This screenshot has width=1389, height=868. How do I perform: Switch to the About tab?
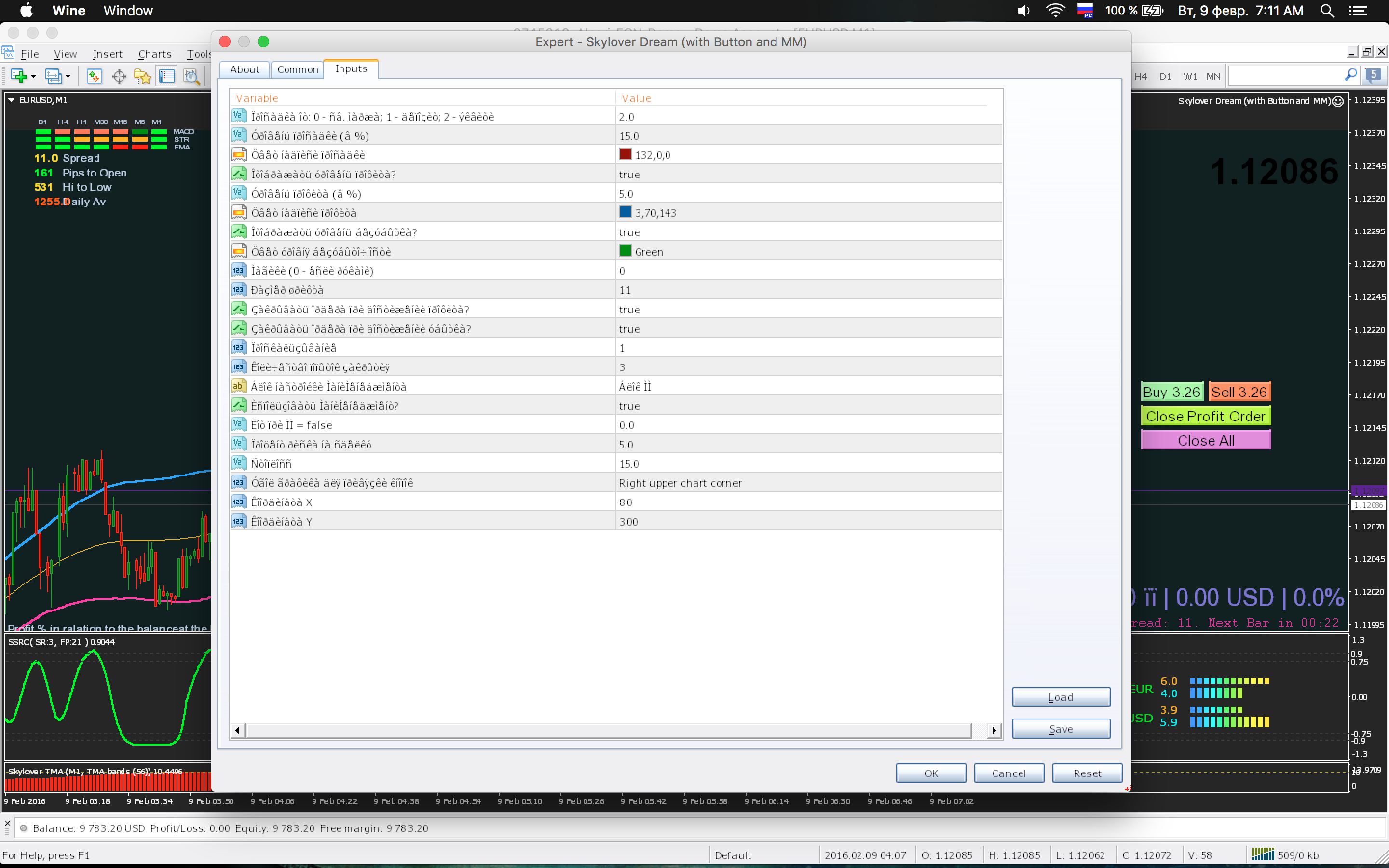coord(245,69)
